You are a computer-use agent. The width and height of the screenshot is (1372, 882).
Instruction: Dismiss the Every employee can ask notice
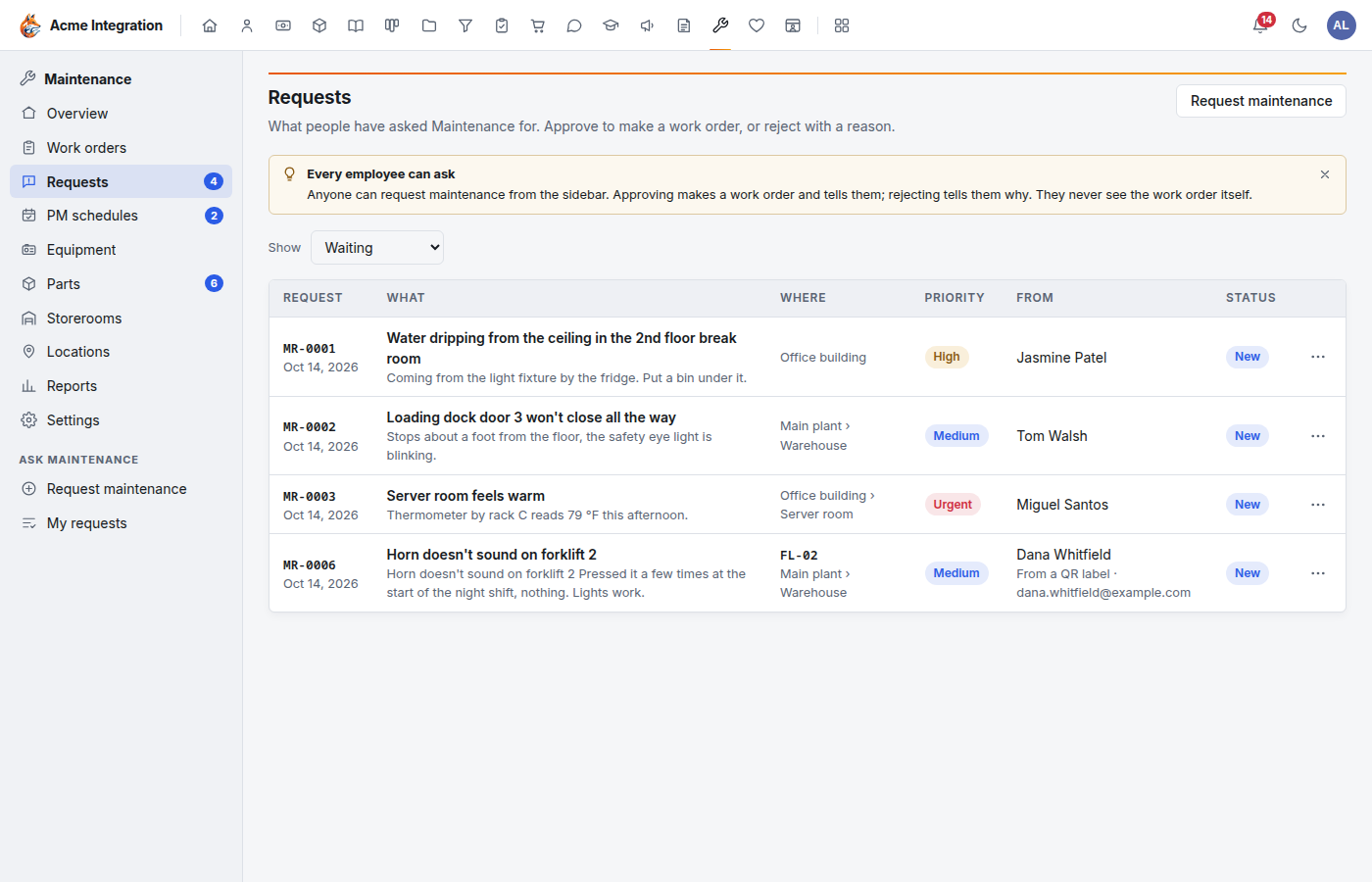click(1325, 174)
